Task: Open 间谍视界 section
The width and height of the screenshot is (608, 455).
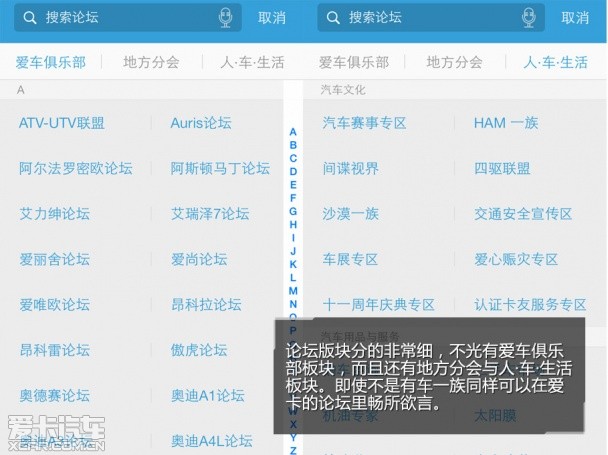Action: 351,169
